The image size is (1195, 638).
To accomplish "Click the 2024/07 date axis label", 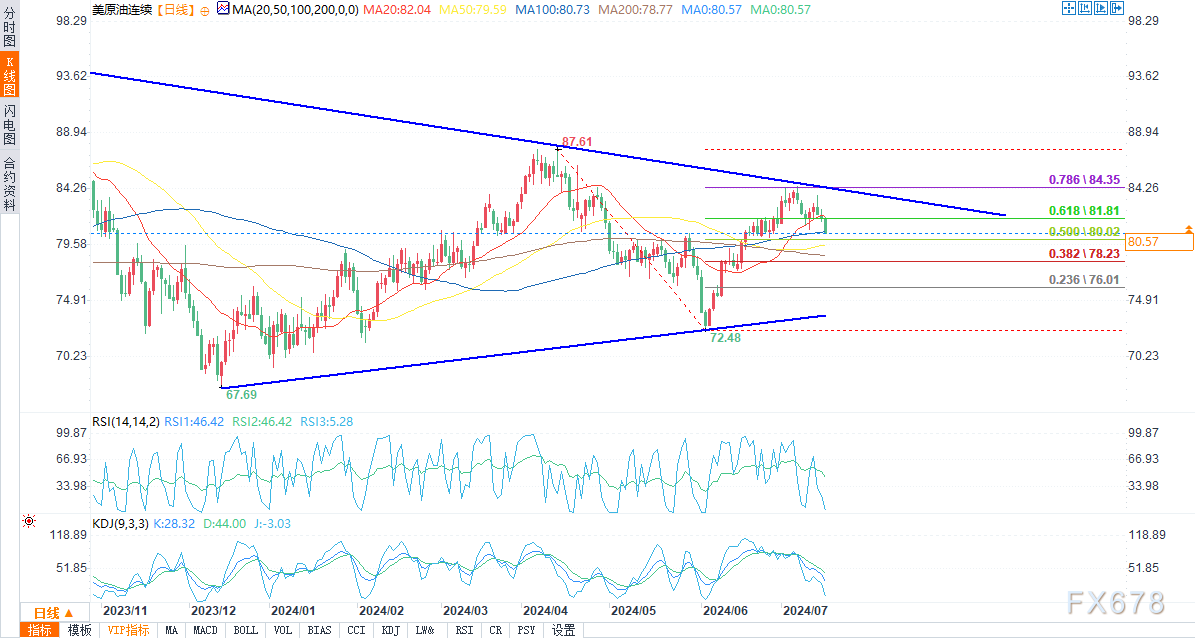I will pos(805,611).
